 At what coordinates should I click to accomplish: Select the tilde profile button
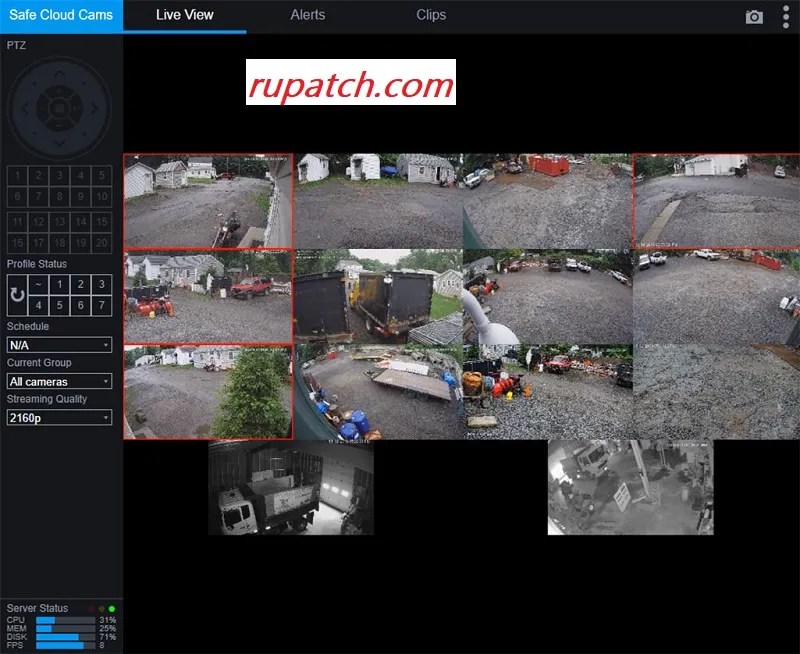(x=37, y=284)
